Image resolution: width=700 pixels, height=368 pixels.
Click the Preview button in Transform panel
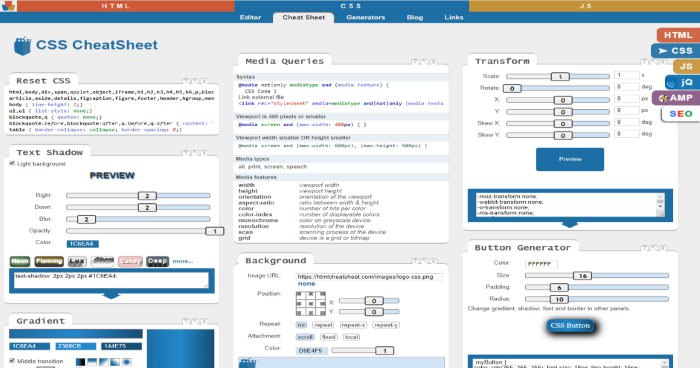[x=570, y=159]
